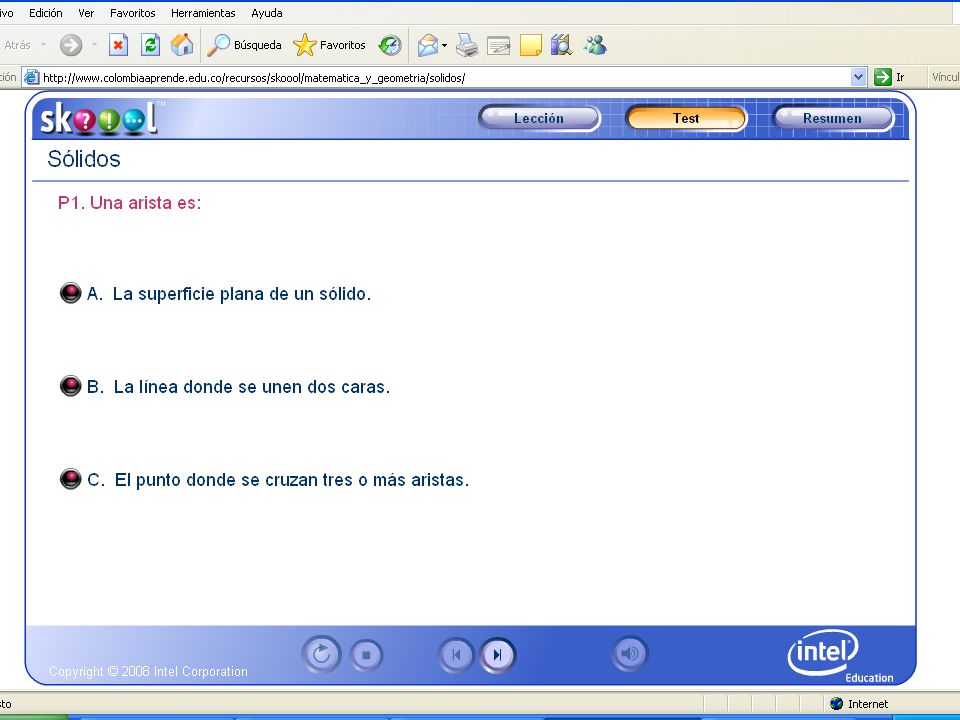Launch the Messenger people icon
Viewport: 960px width, 720px height.
(x=594, y=45)
